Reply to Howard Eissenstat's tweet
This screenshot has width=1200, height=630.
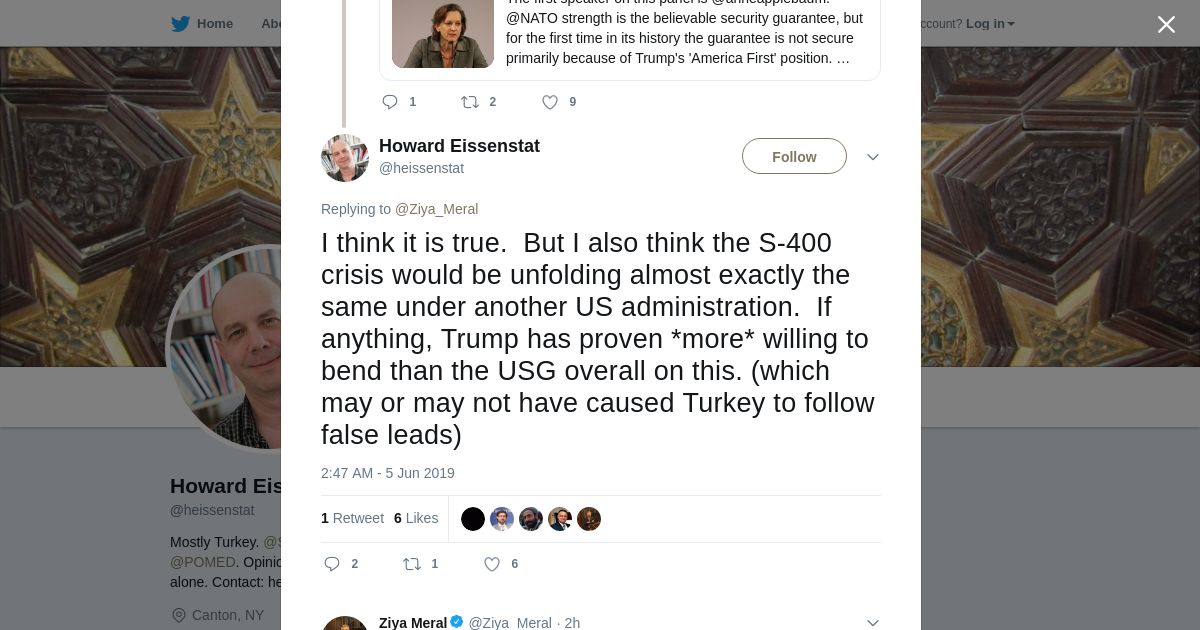coord(333,564)
